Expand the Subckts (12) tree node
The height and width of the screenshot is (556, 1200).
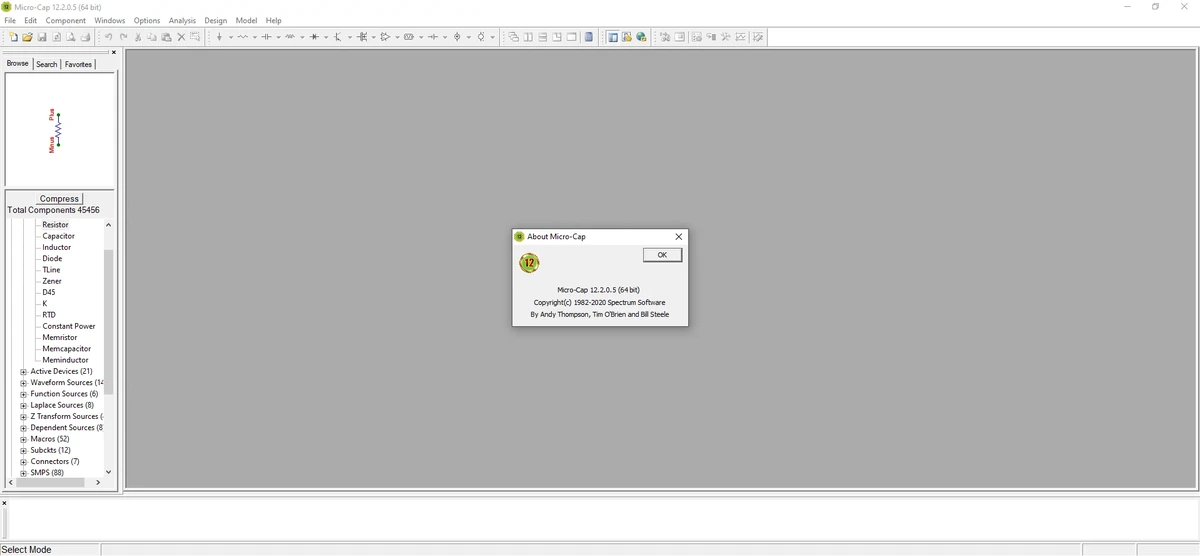pos(23,450)
